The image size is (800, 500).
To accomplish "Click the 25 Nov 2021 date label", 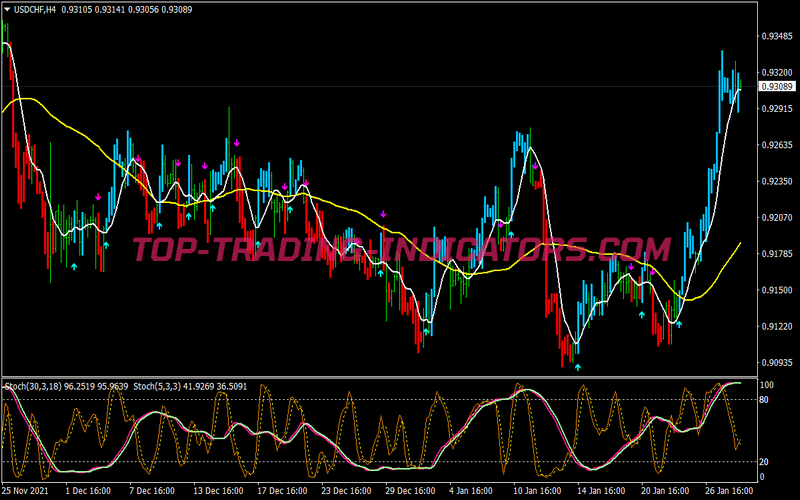I will click(x=26, y=491).
